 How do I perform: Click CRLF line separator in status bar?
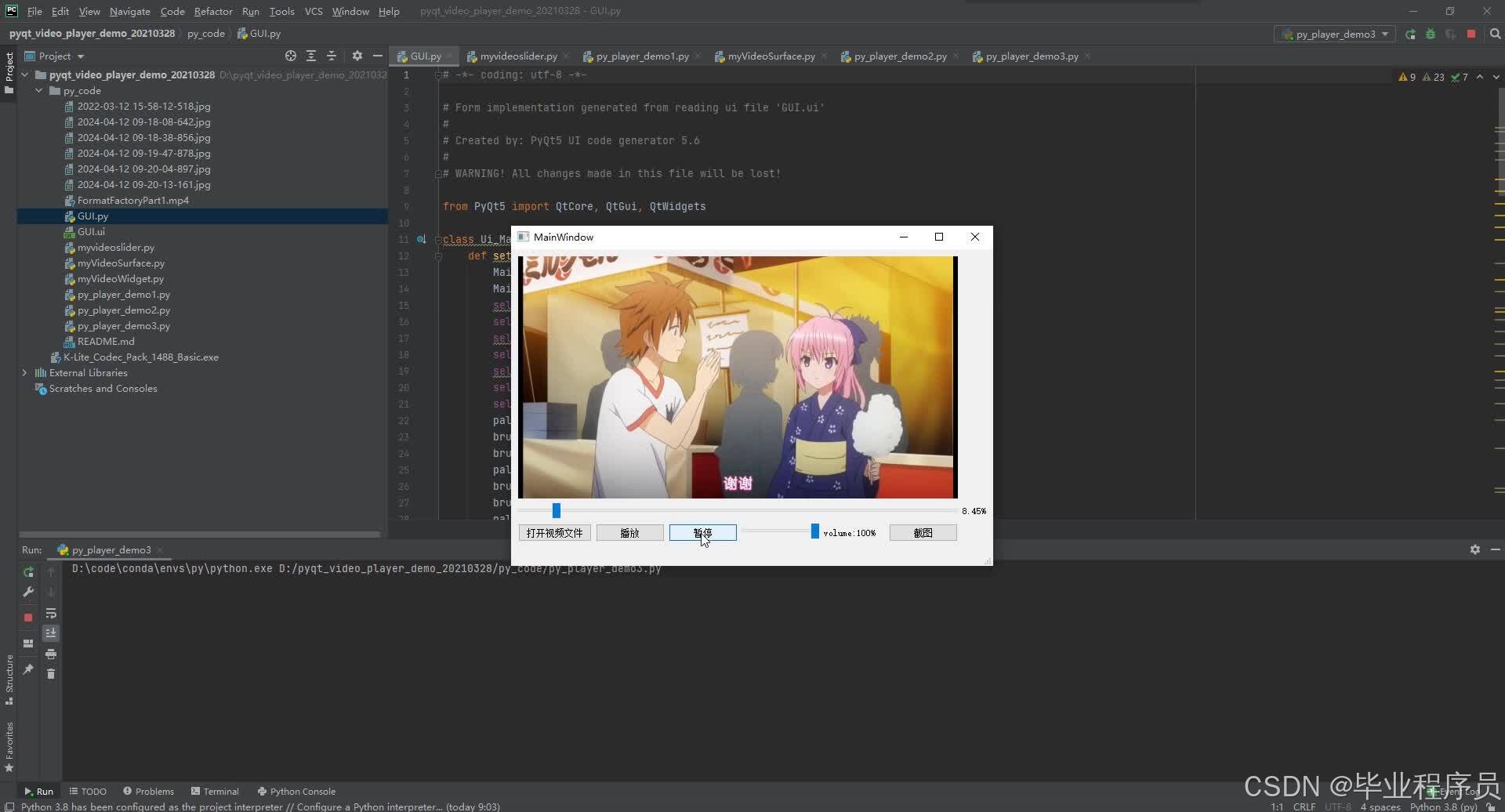click(x=1304, y=807)
